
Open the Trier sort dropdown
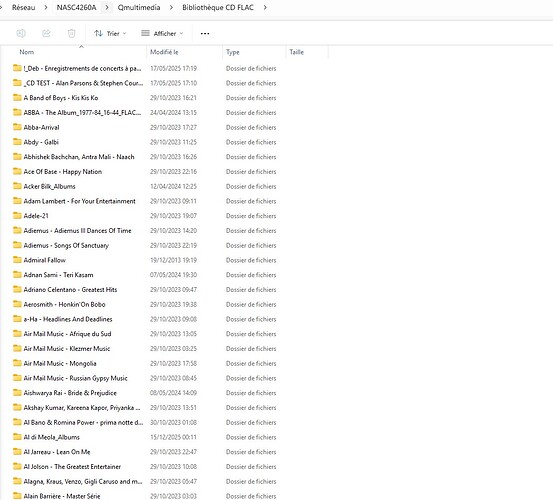[x=110, y=33]
